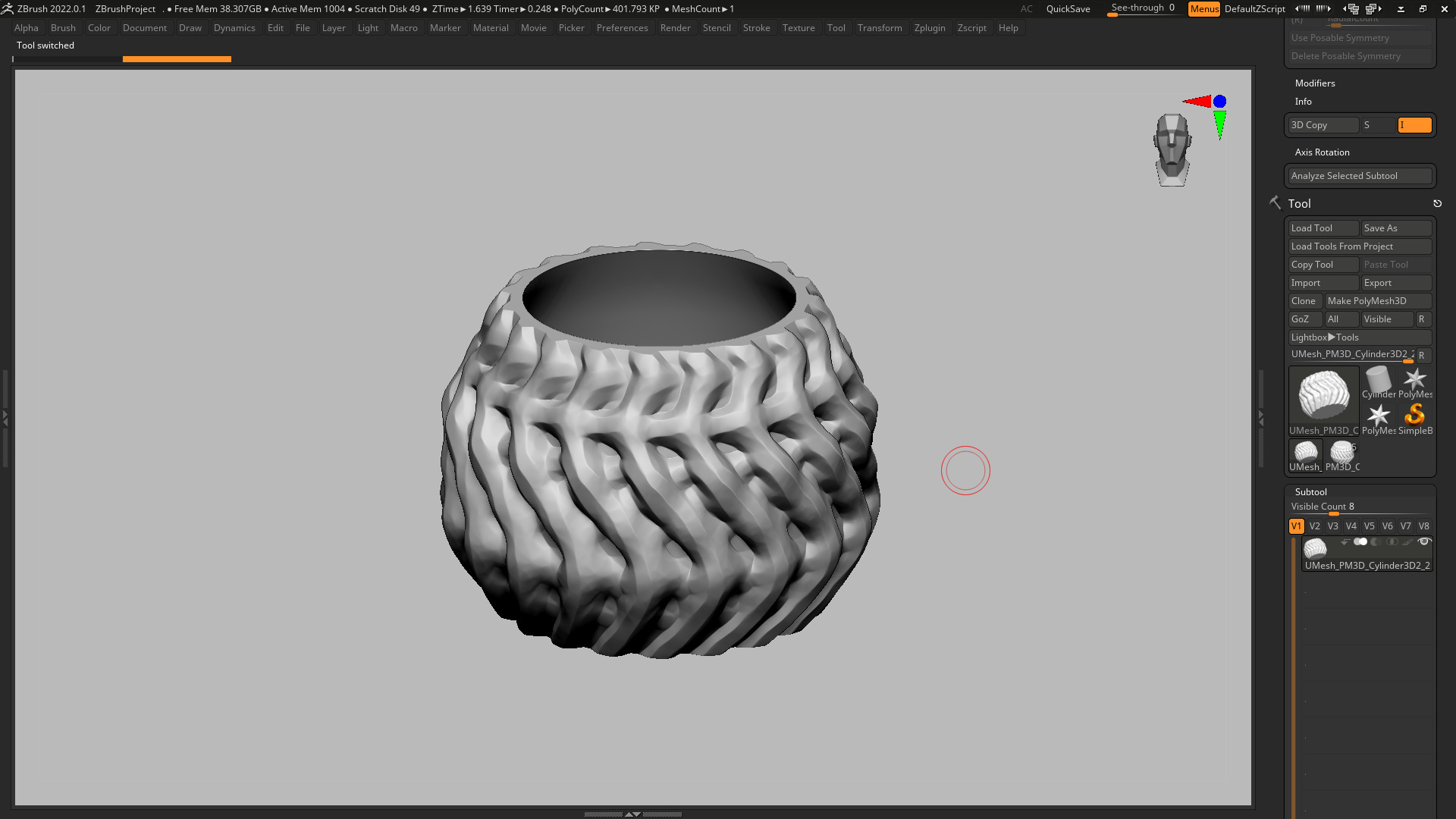Click the Tool palette dock/refresh icon
The width and height of the screenshot is (1456, 819).
tap(1437, 203)
